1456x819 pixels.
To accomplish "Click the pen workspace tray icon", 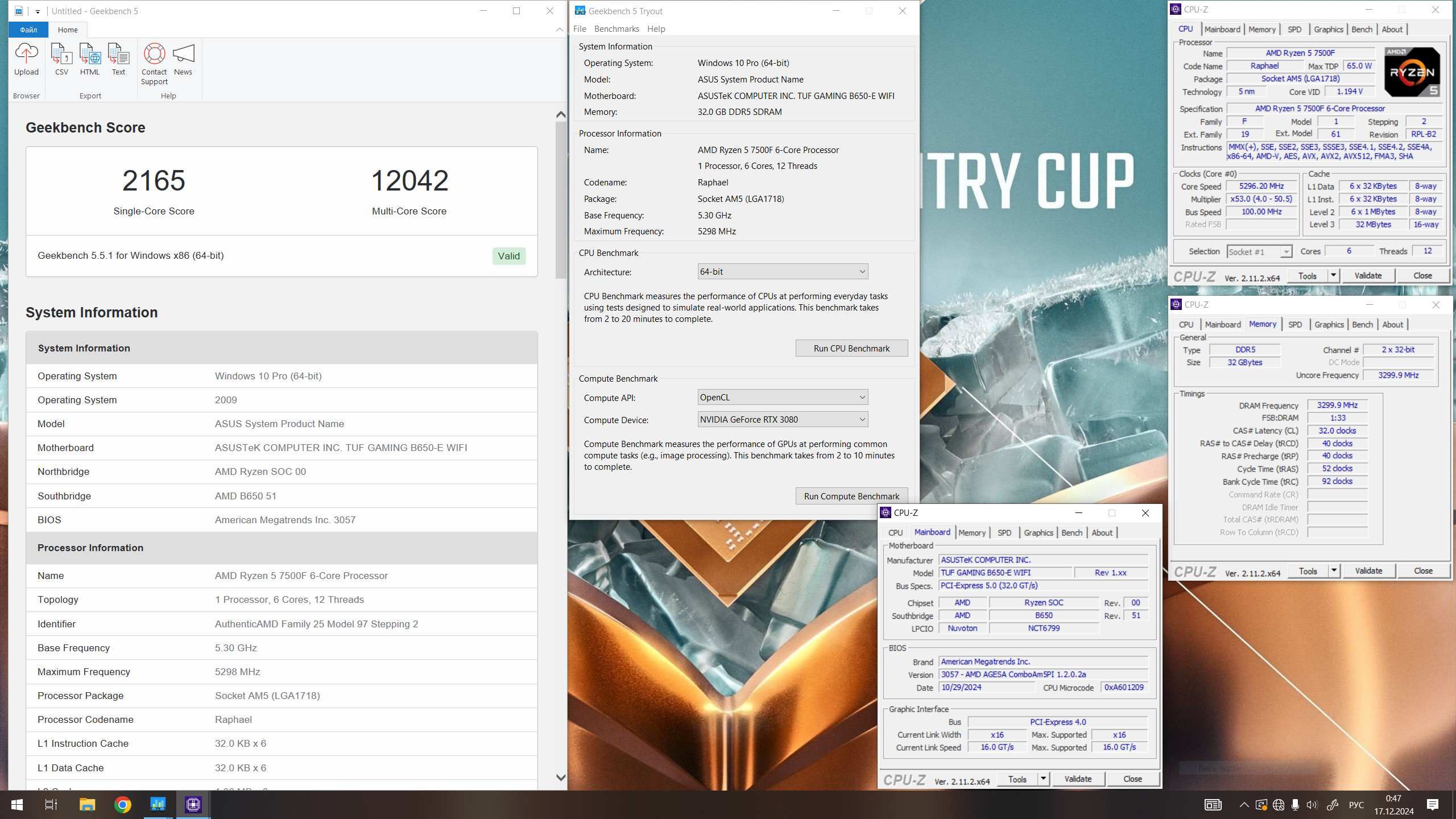I will 1332,804.
